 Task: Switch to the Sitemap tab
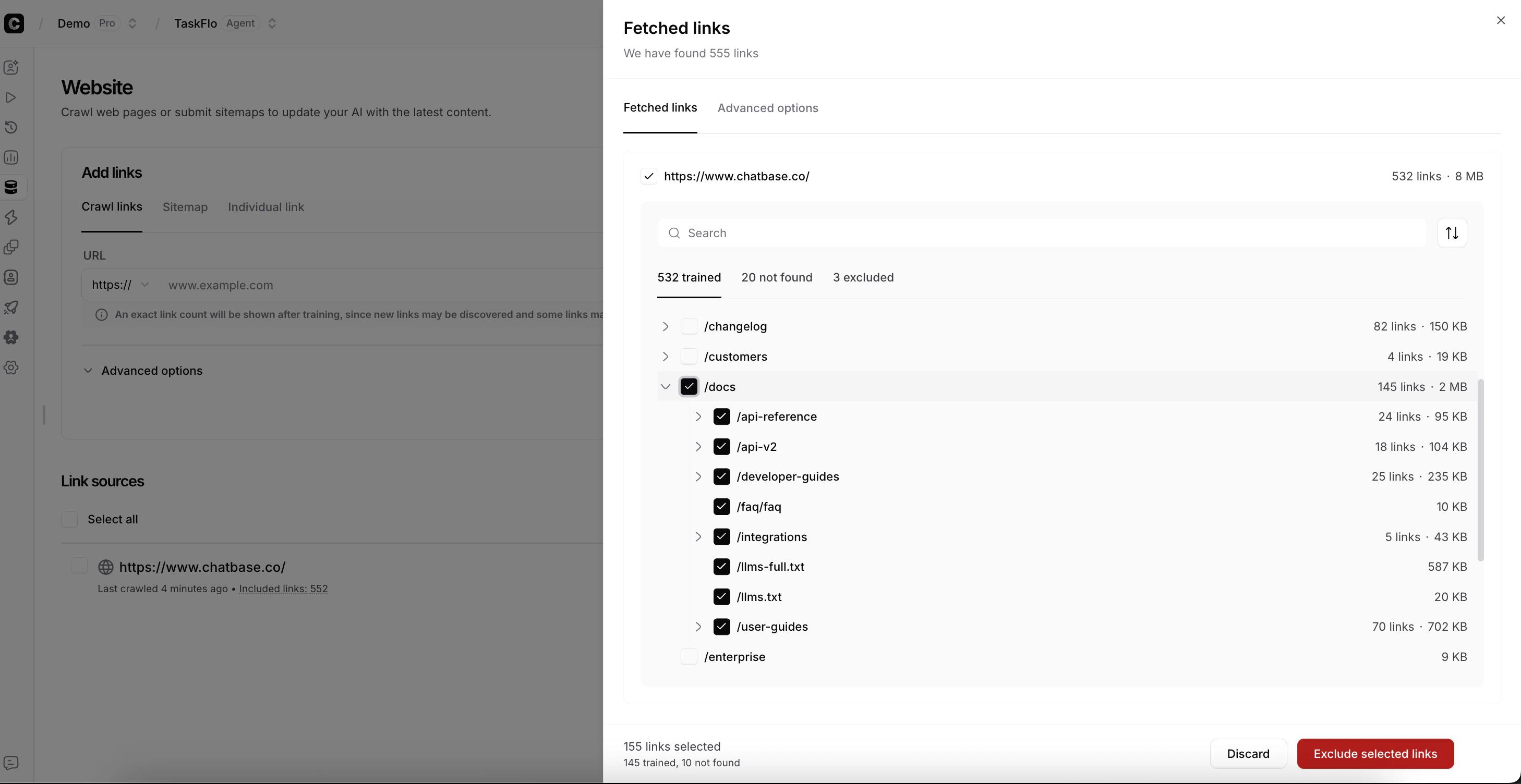(x=185, y=207)
